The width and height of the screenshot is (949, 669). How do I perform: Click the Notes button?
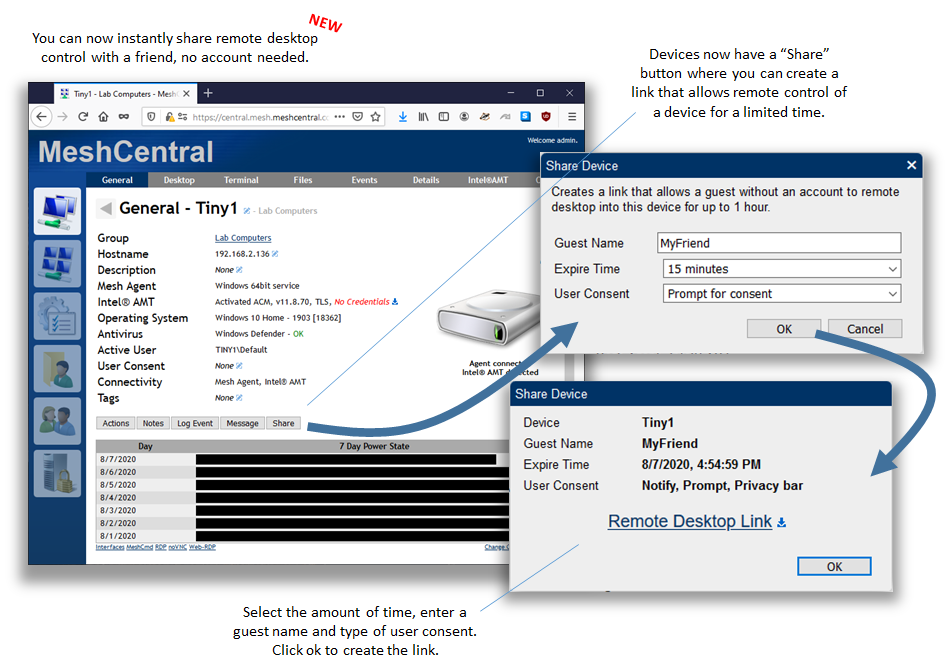153,423
